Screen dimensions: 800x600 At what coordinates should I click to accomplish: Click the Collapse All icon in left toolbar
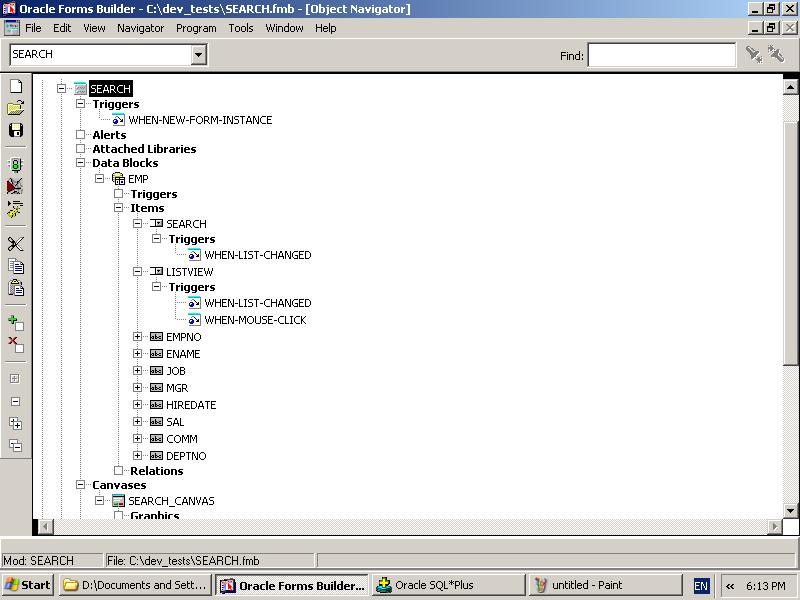pyautogui.click(x=15, y=446)
